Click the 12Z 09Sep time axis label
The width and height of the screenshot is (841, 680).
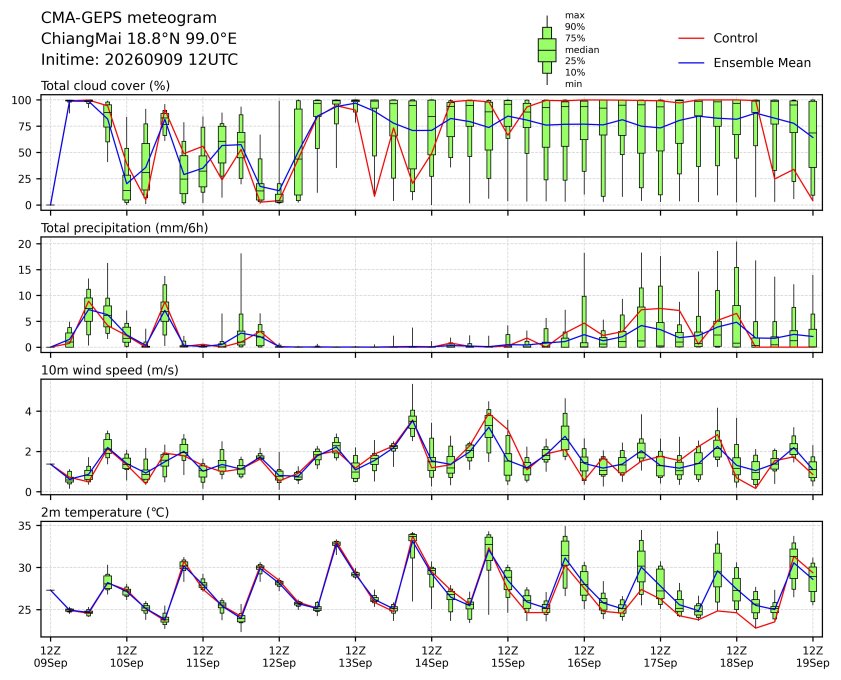pos(50,656)
